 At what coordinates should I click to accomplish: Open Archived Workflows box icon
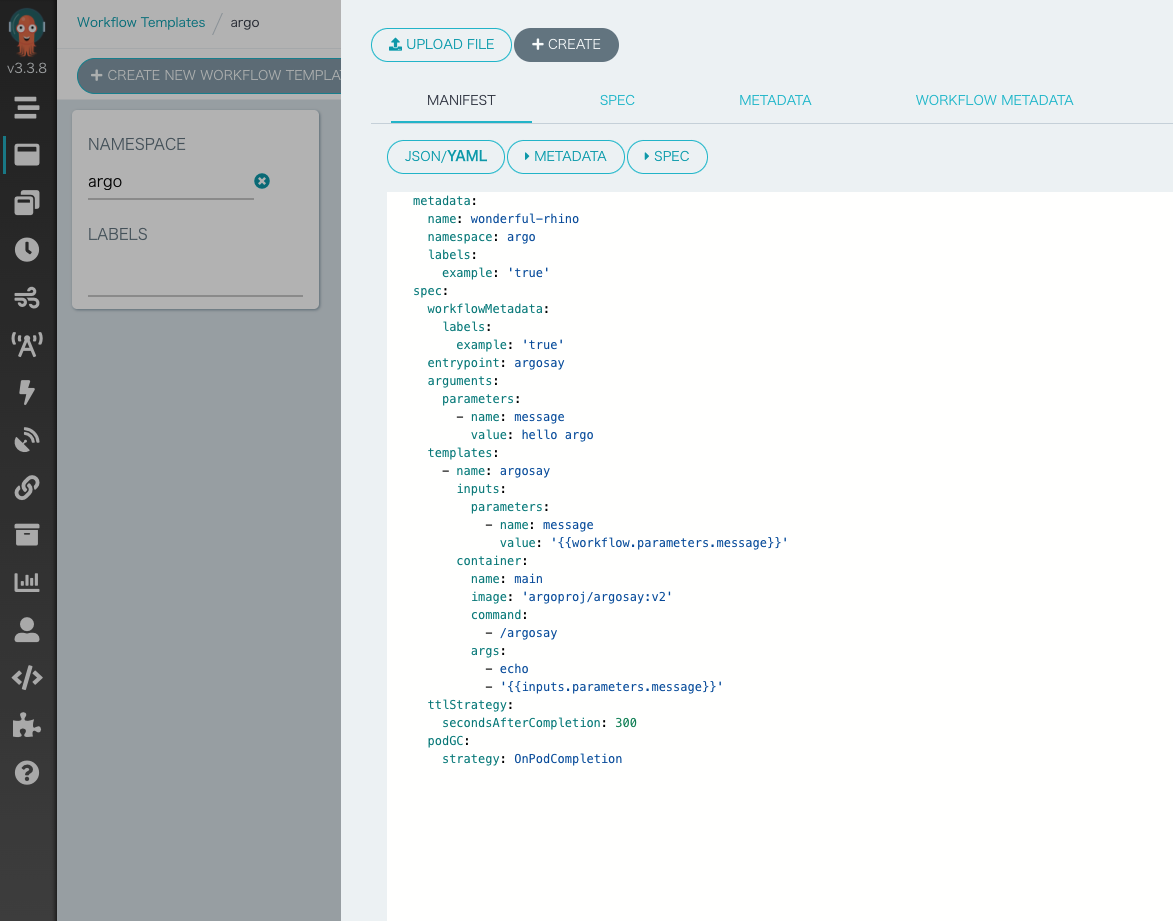click(27, 535)
